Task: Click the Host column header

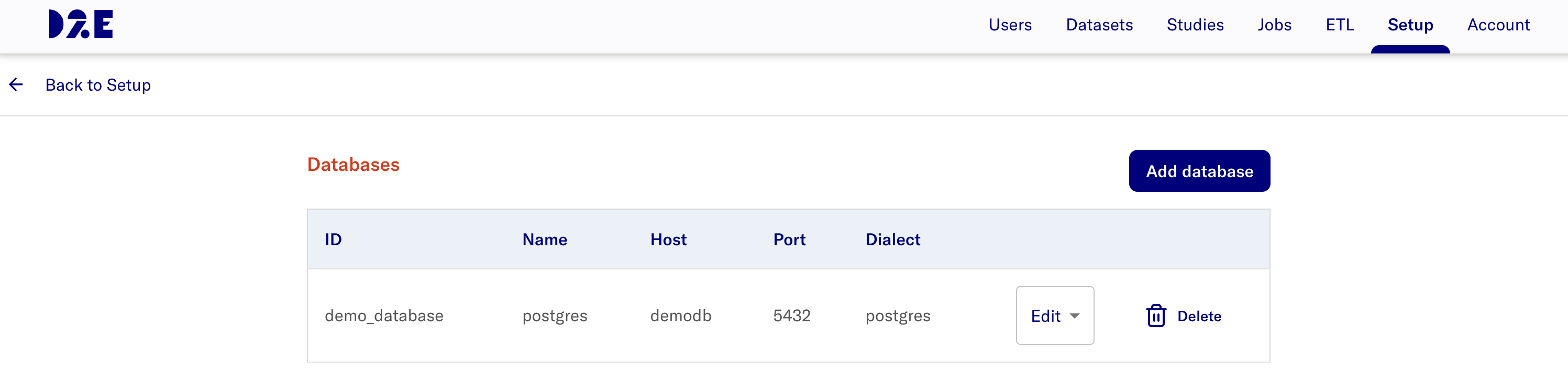Action: point(668,239)
